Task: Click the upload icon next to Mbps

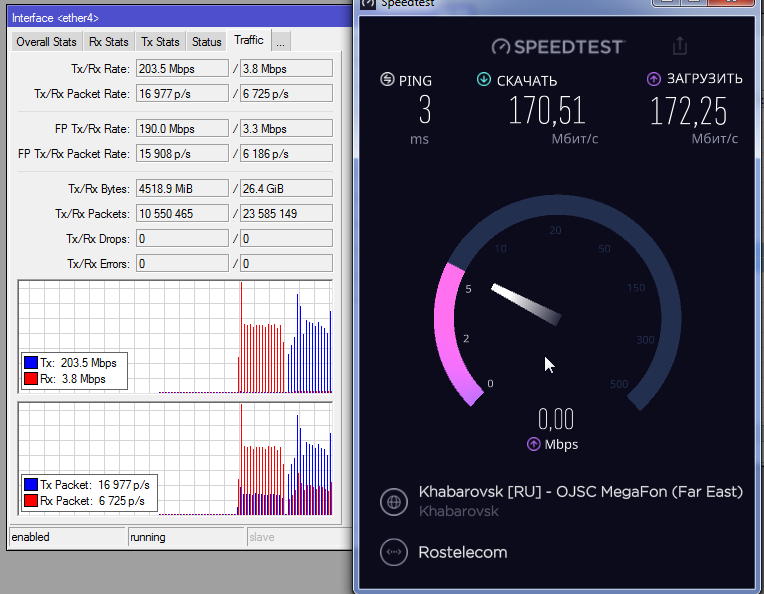Action: 534,444
